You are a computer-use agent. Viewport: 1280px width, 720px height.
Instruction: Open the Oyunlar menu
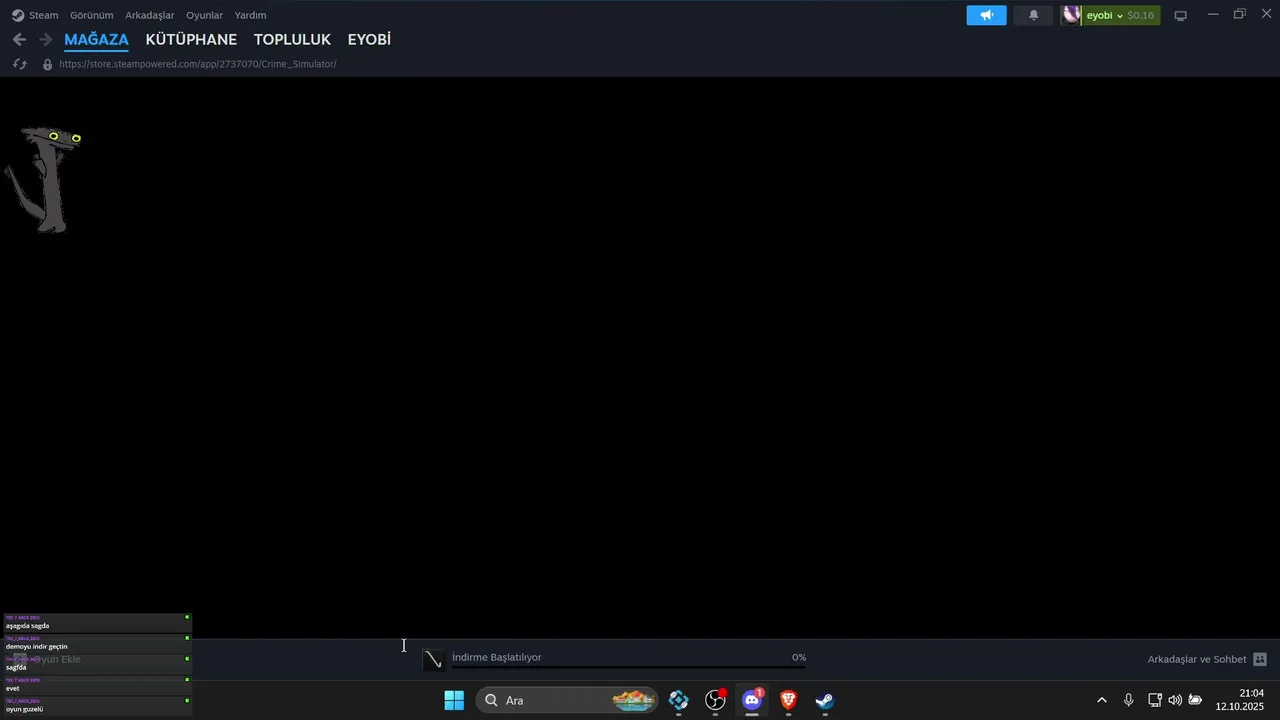(x=204, y=15)
